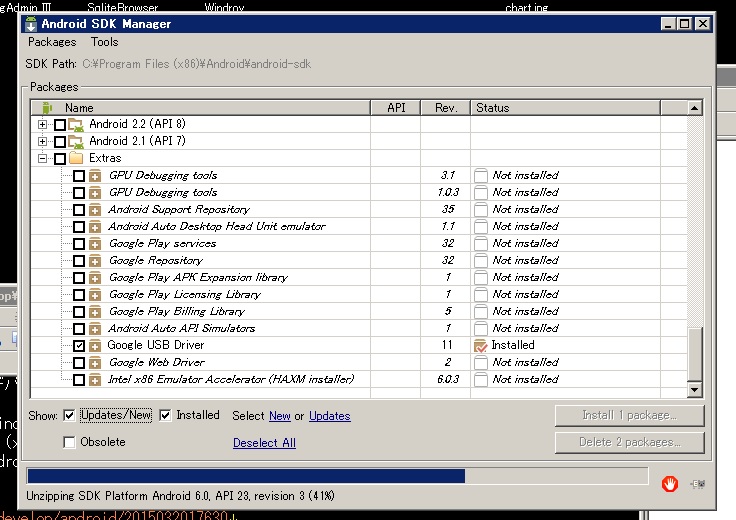736x520 pixels.
Task: Click the Updates link
Action: click(330, 416)
